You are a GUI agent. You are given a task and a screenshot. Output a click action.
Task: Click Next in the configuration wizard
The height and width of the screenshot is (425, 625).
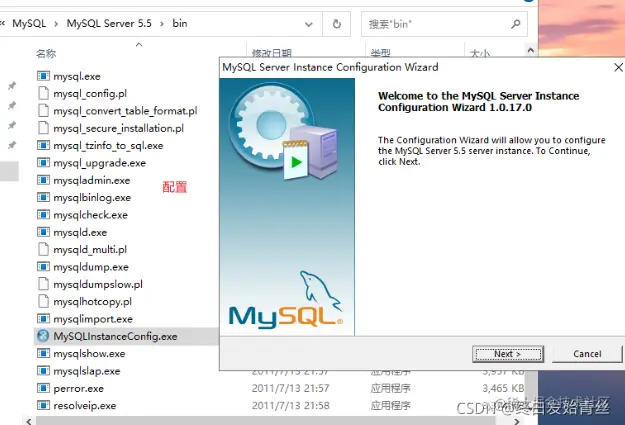point(507,354)
